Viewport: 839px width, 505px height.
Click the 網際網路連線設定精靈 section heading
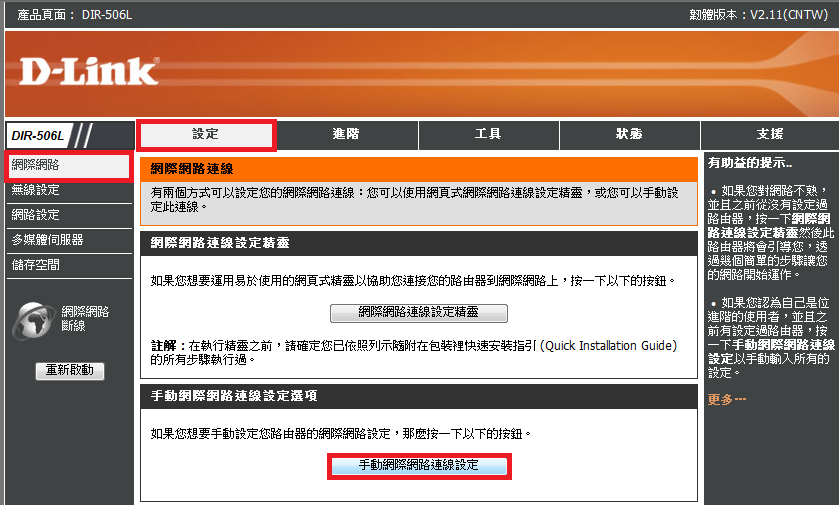pos(220,243)
